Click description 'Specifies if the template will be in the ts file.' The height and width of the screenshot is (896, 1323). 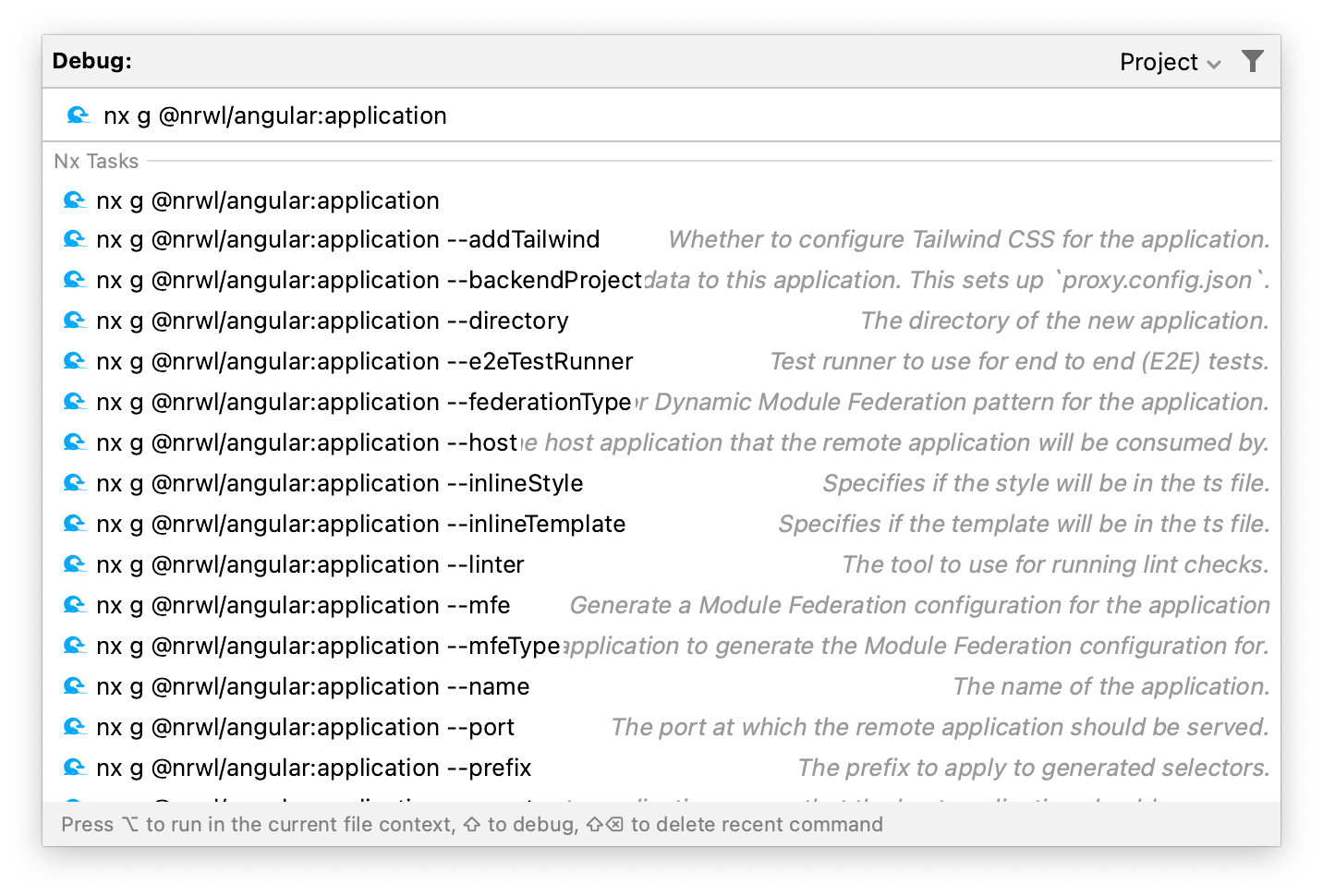pos(1025,524)
